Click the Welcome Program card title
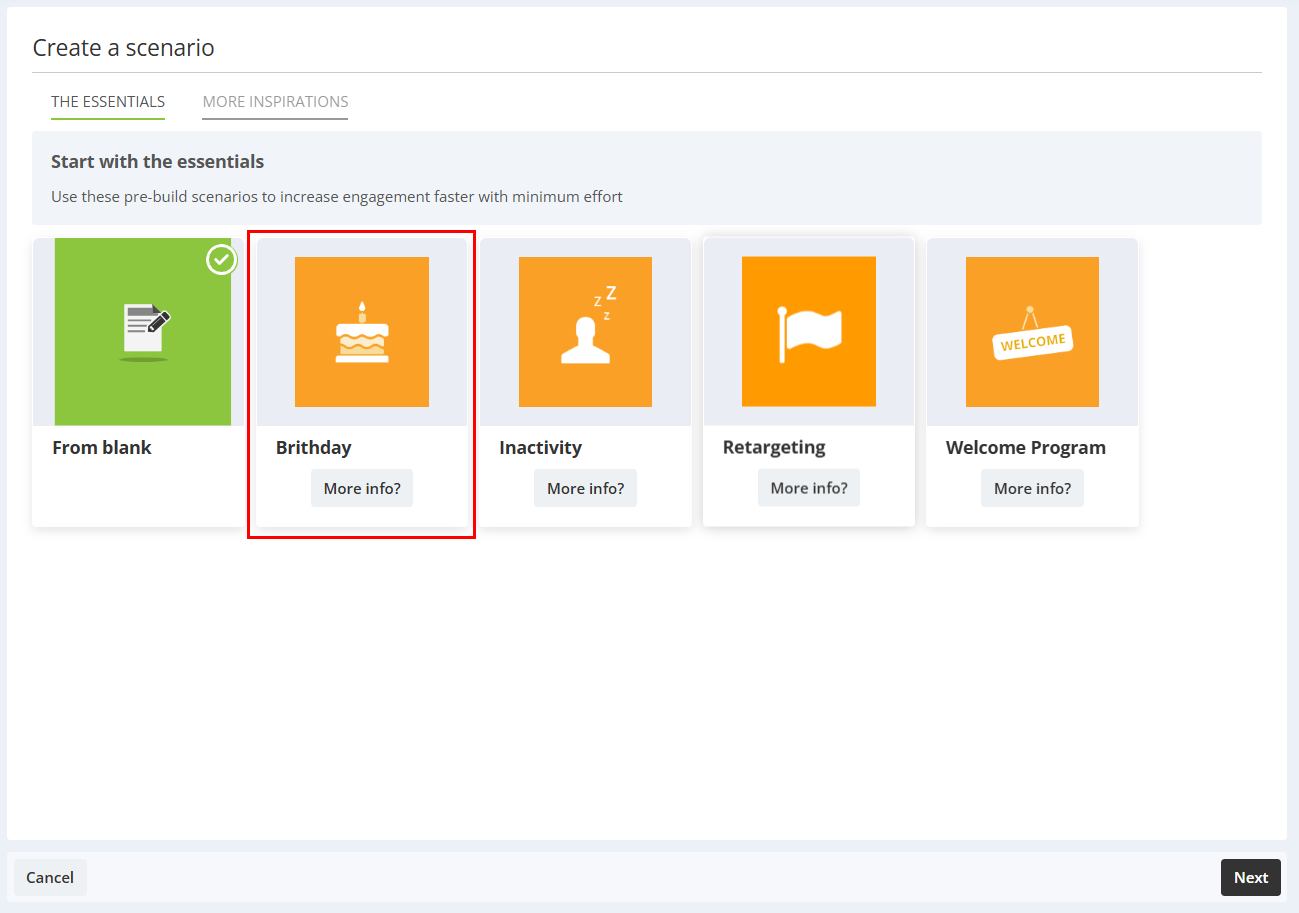The height and width of the screenshot is (913, 1299). click(x=1026, y=447)
